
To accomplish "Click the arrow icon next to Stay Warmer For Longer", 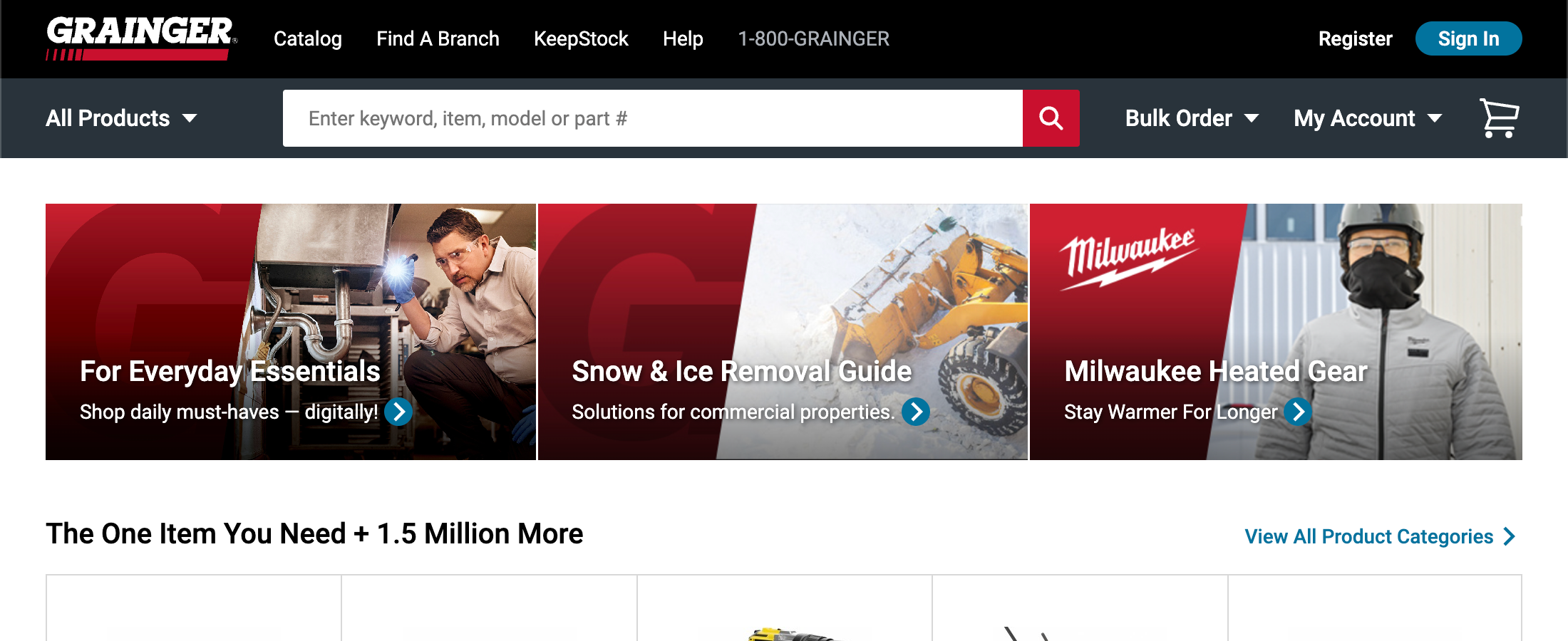I will click(1299, 412).
